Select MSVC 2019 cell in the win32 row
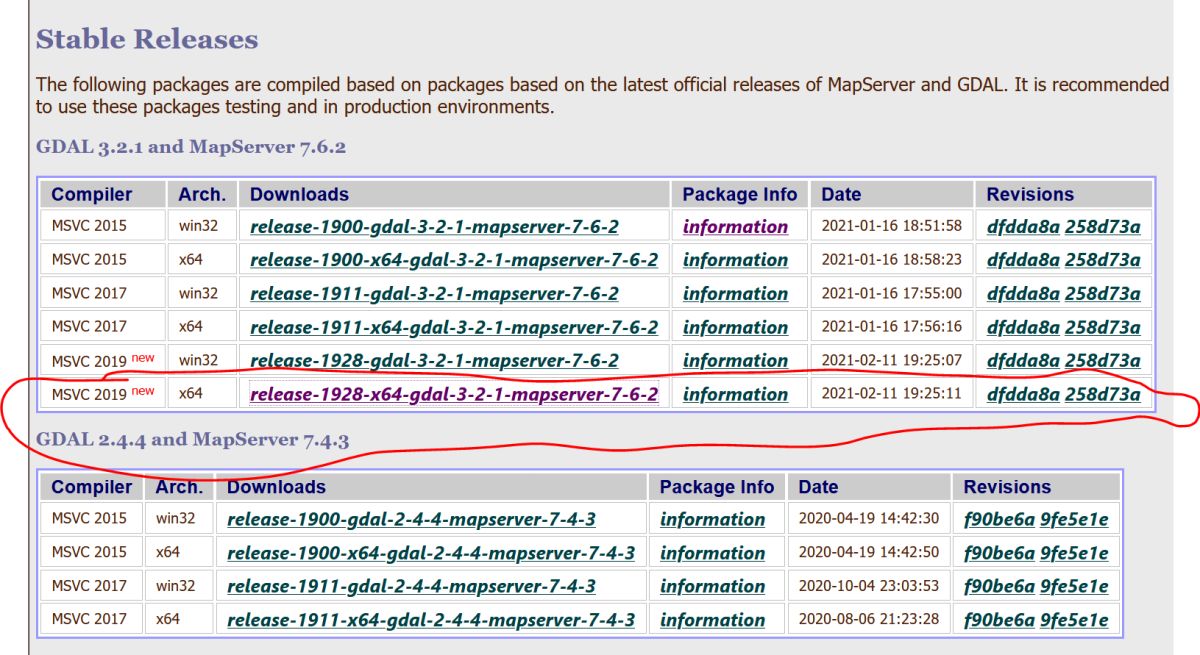This screenshot has width=1200, height=655. tap(104, 360)
